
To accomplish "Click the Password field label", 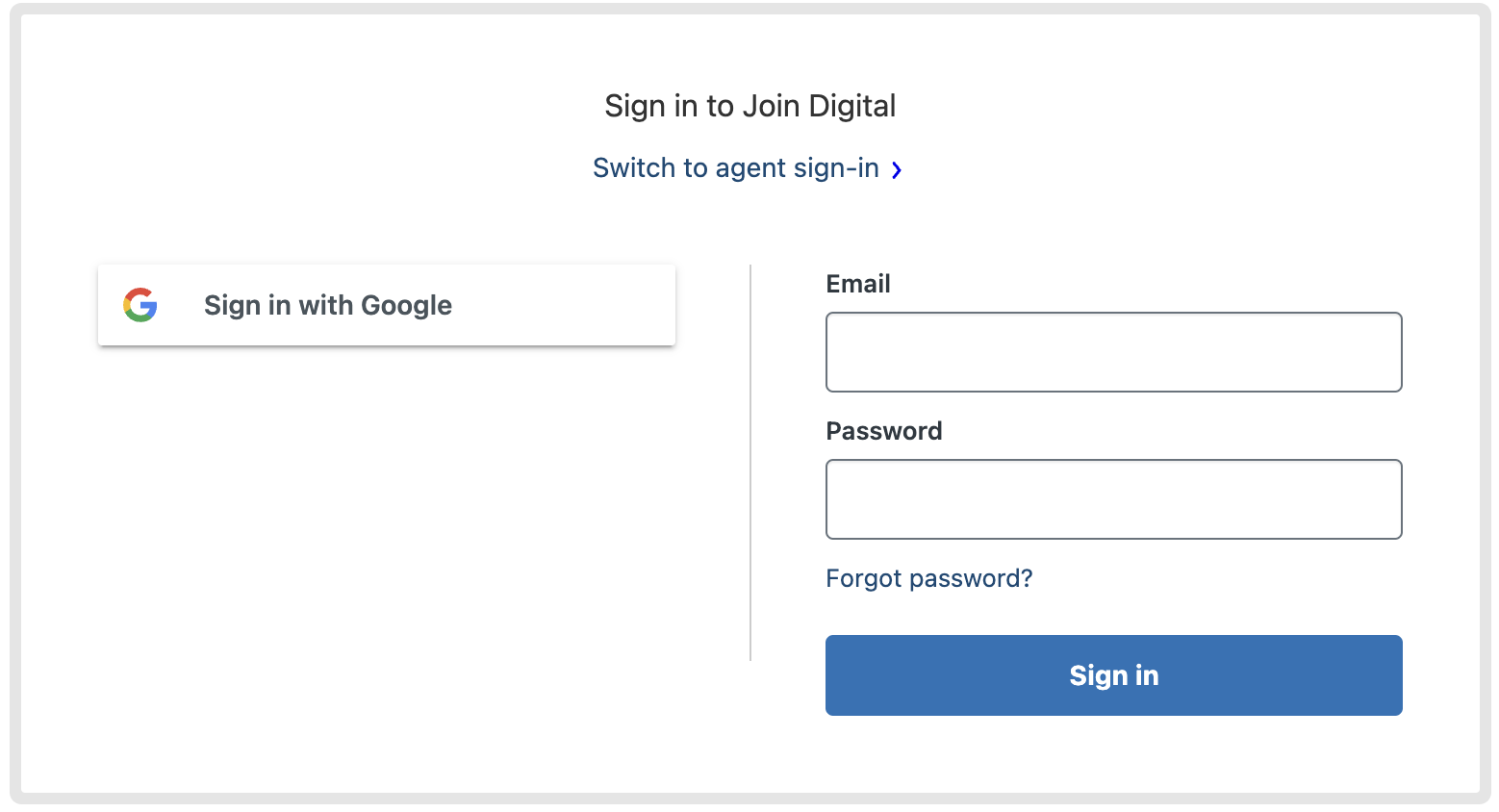I will 884,431.
